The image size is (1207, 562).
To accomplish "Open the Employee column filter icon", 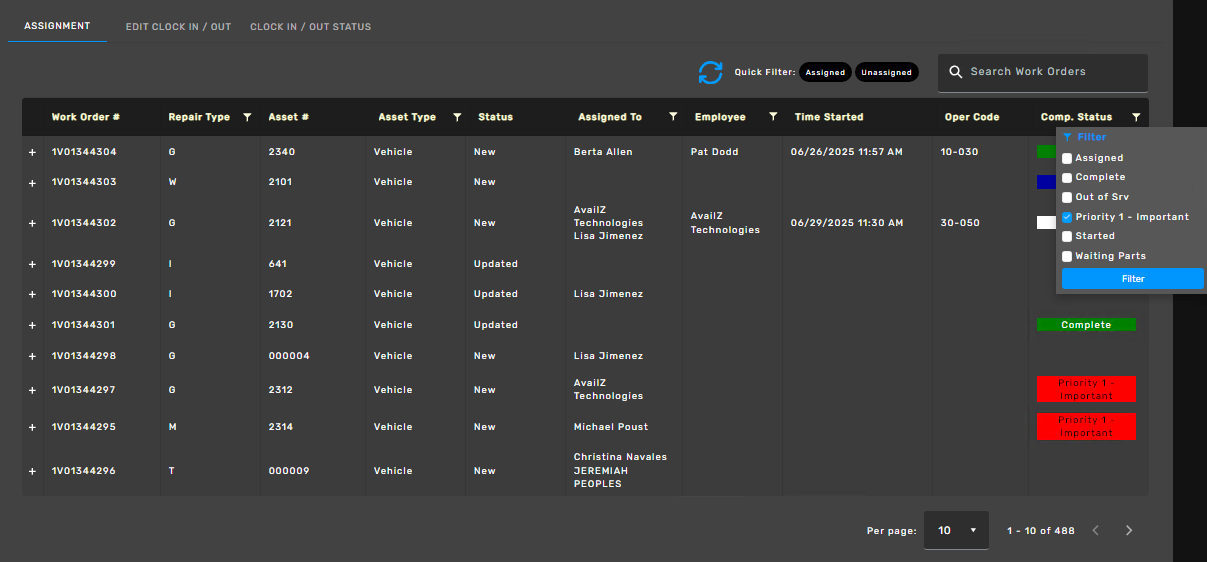I will pos(773,117).
